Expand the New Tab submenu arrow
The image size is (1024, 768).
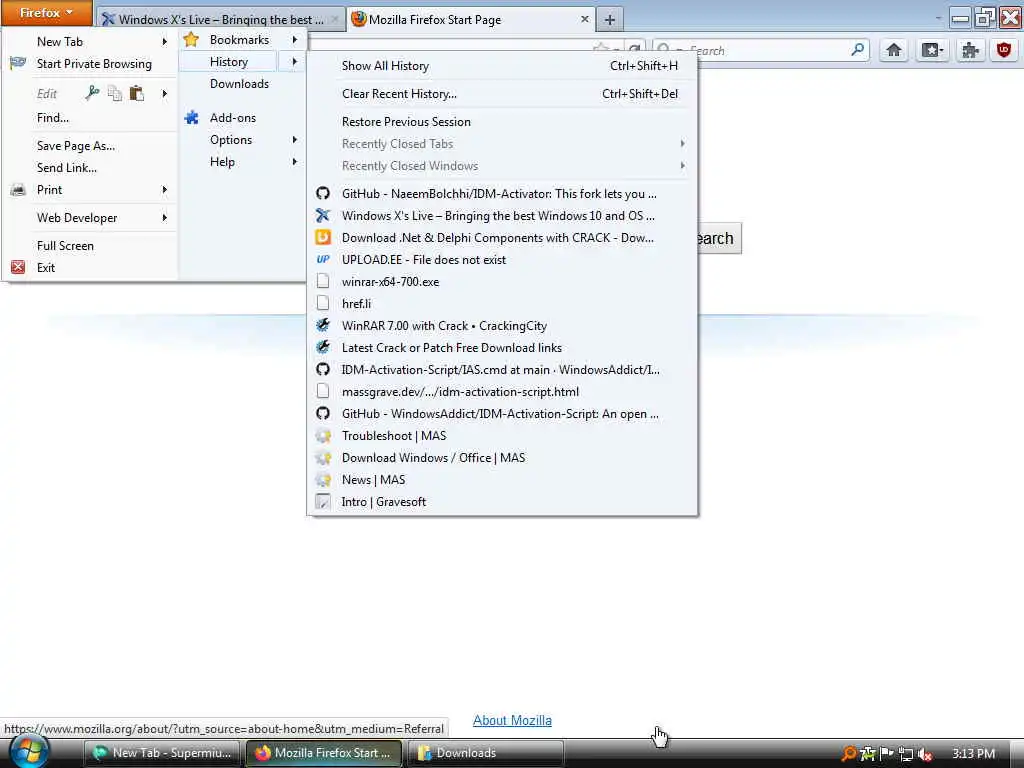(x=165, y=41)
